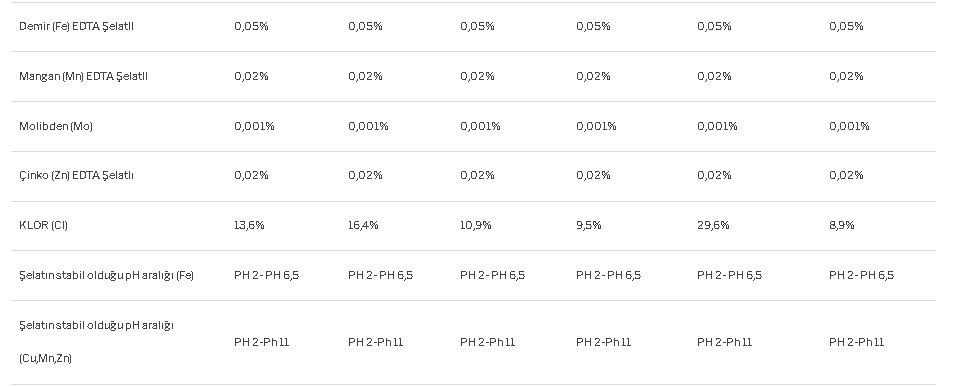The height and width of the screenshot is (387, 955).
Task: Click the (Cu,Mn,Zn) pH aralığı label
Action: (x=96, y=342)
